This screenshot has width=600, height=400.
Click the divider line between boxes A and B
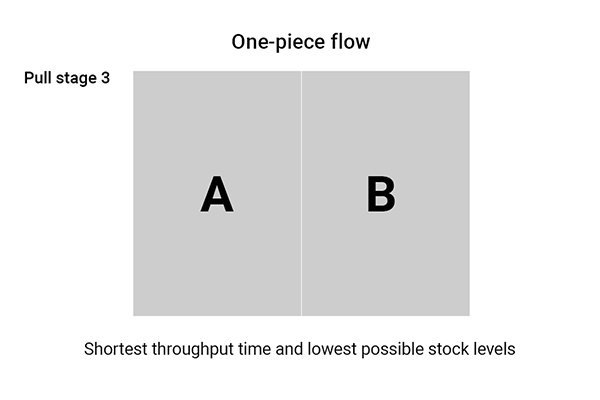coord(301,193)
